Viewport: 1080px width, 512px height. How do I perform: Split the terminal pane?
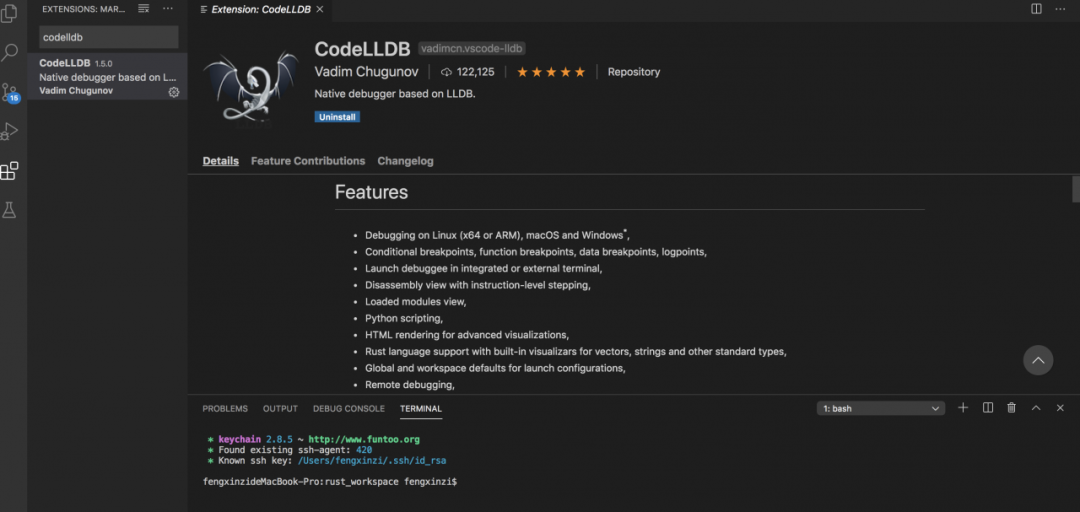988,408
